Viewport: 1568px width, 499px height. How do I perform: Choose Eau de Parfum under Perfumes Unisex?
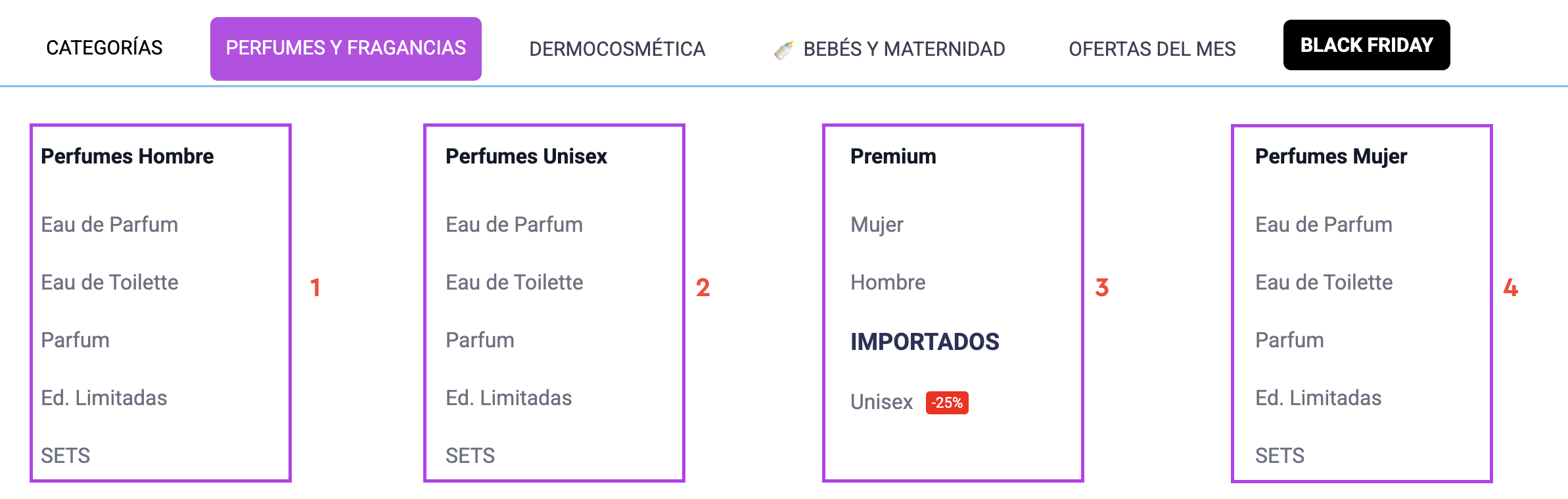(x=514, y=225)
